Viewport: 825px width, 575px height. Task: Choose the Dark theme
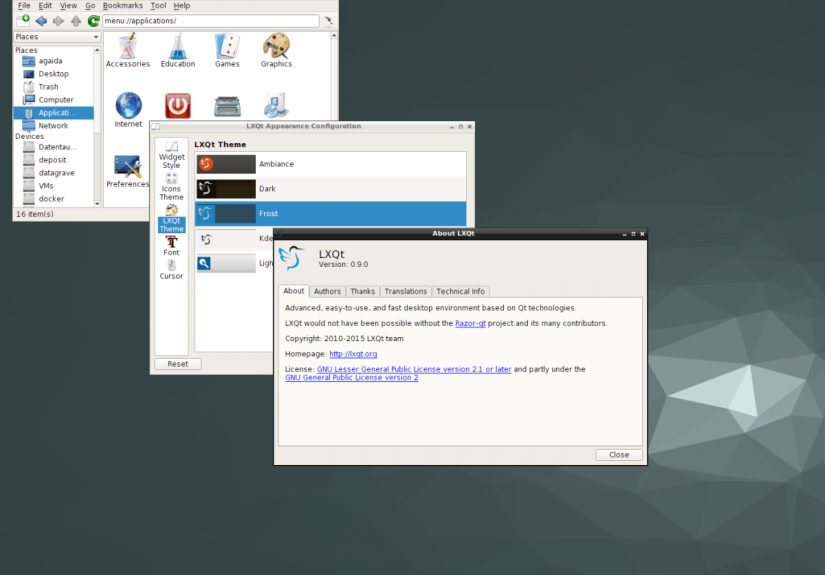pos(330,189)
